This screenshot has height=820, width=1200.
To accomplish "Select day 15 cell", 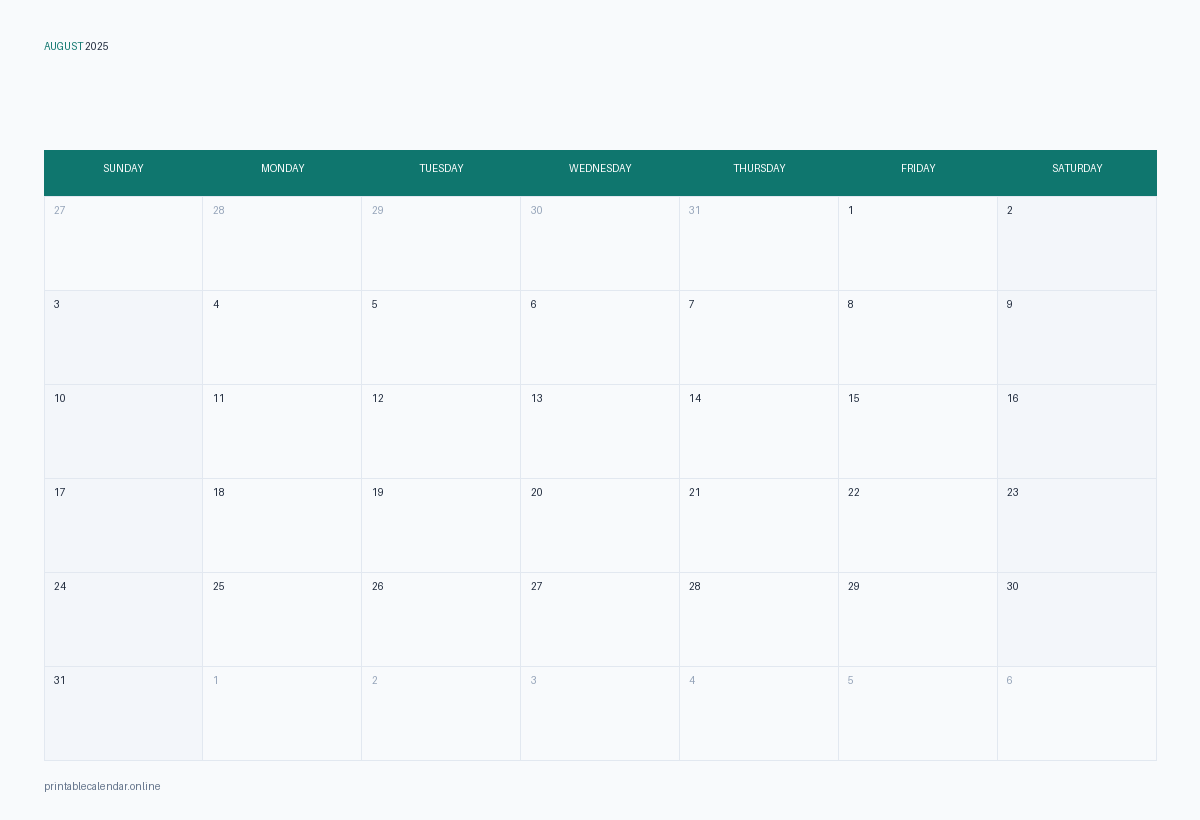I will coord(918,432).
